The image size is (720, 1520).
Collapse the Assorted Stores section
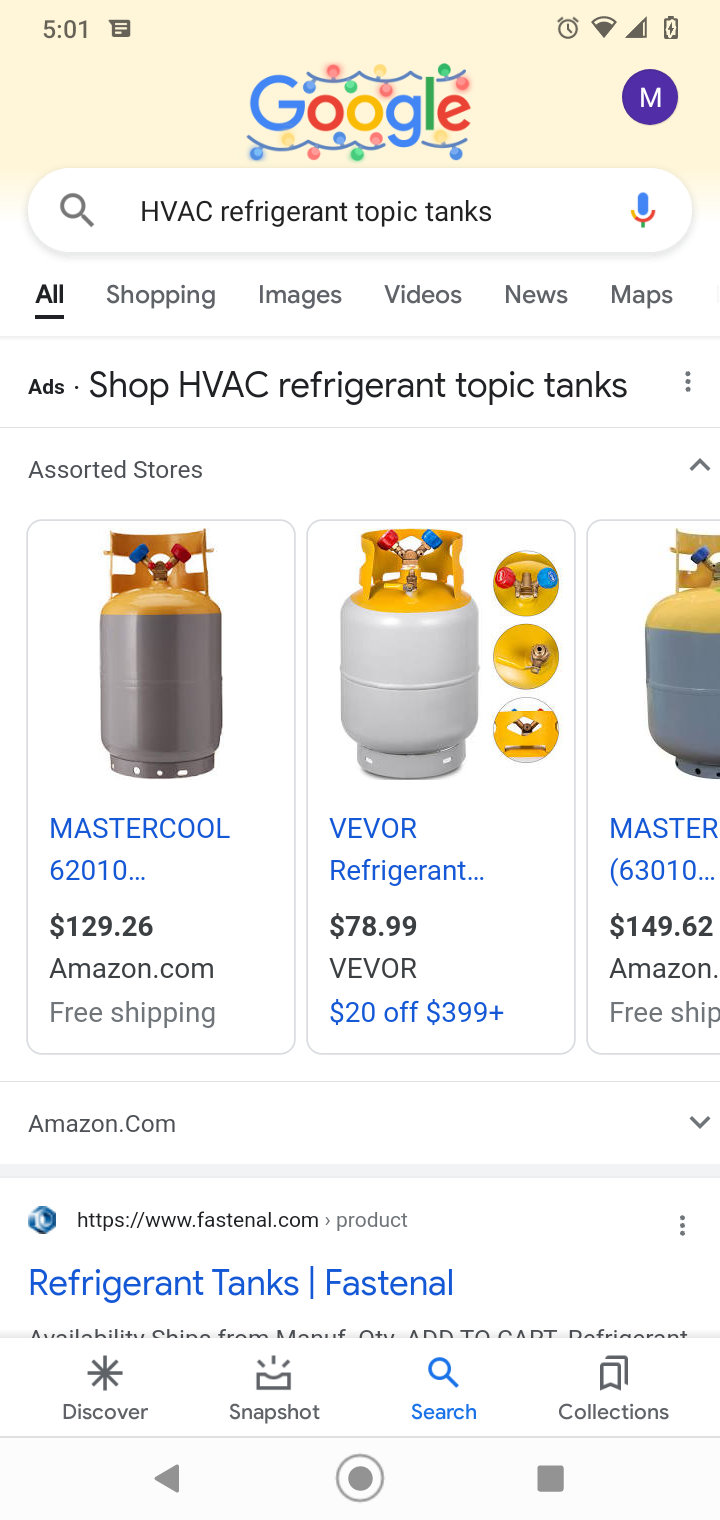[699, 466]
